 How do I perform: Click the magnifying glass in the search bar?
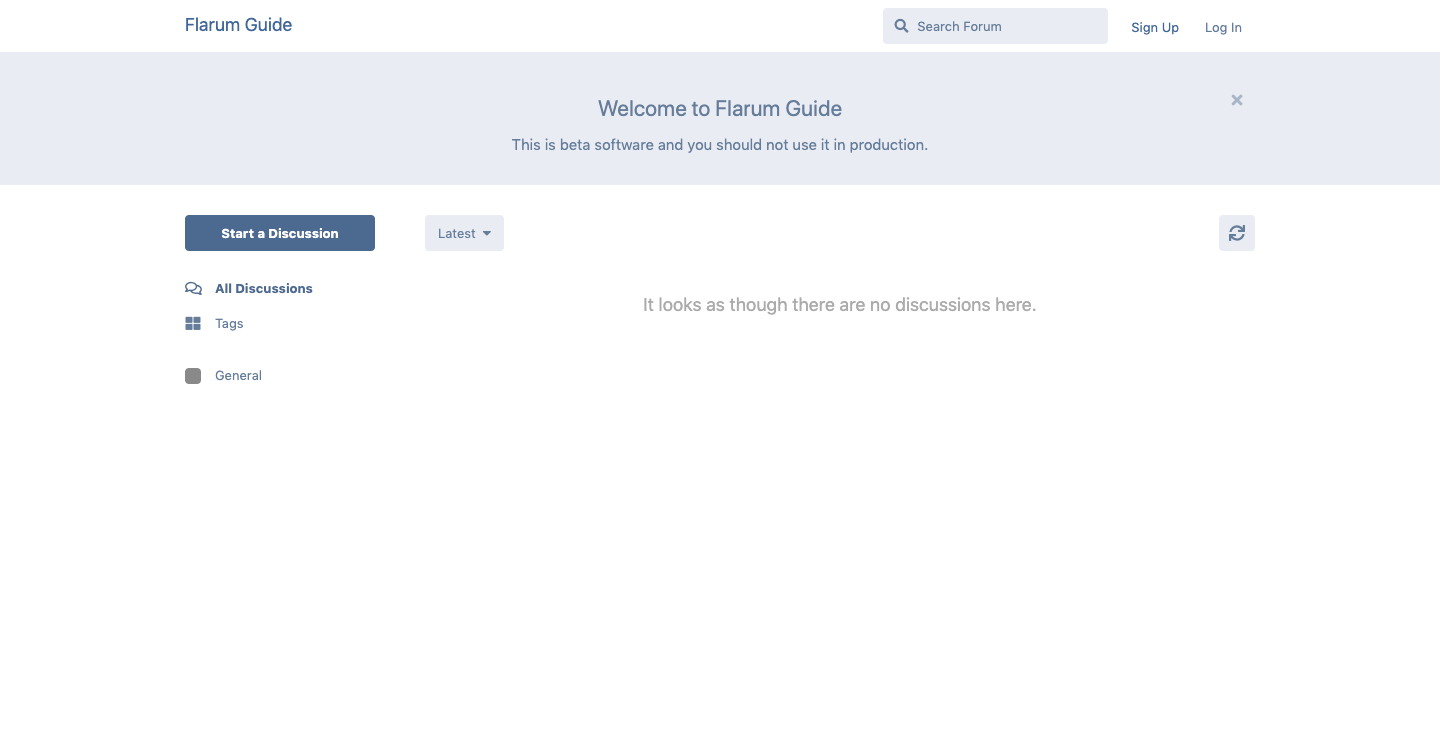901,26
